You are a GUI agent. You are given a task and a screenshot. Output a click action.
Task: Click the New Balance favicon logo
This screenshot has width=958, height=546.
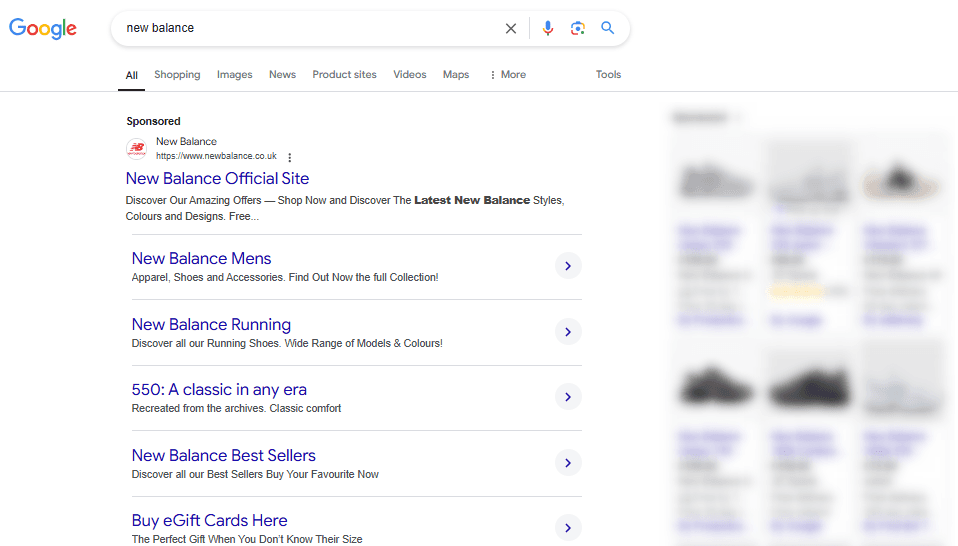(136, 148)
